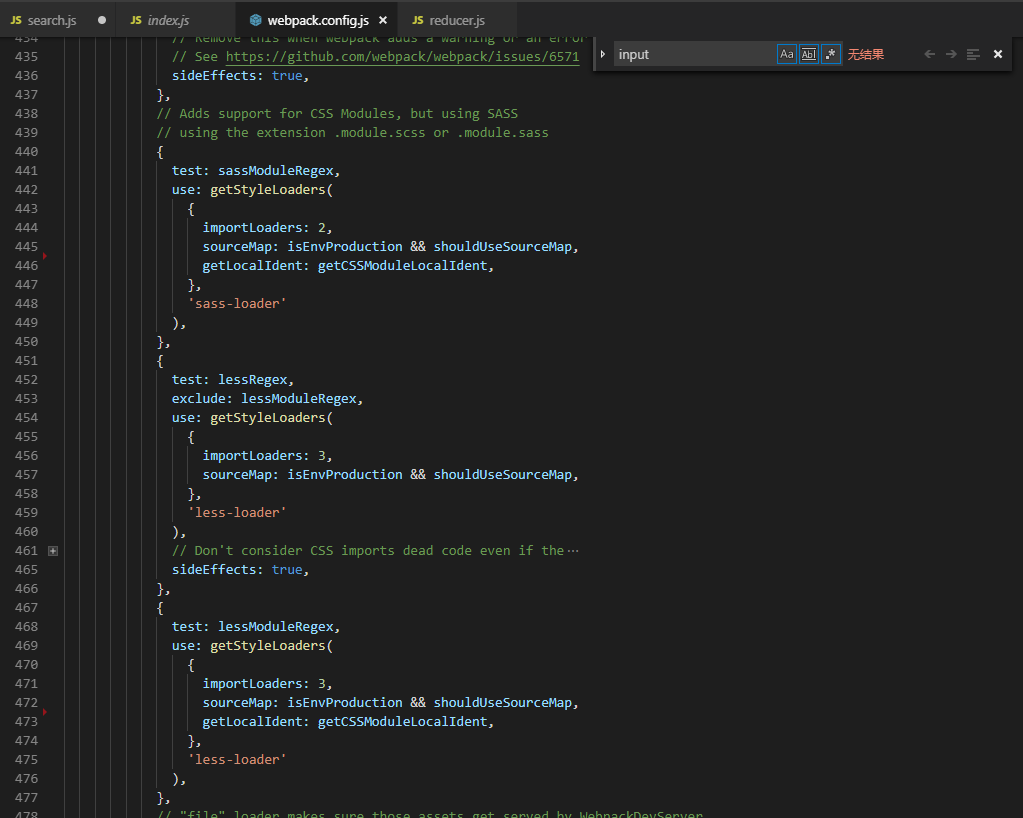This screenshot has width=1023, height=818.
Task: Select the webpack.config.js tab
Action: click(x=318, y=20)
